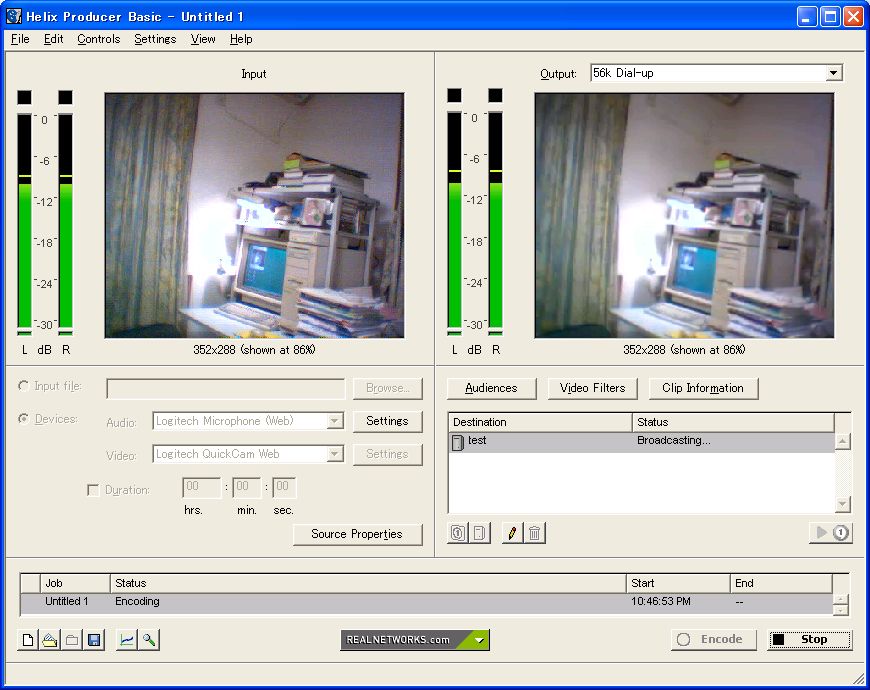Click the destination list scrollbar down arrow
This screenshot has width=870, height=690.
(842, 505)
